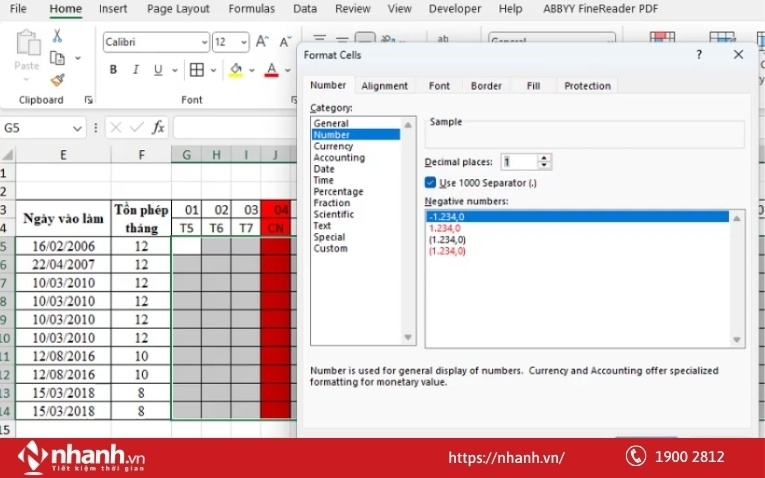The image size is (765, 478).
Task: Open the Calibri font name dropdown
Action: pyautogui.click(x=204, y=42)
